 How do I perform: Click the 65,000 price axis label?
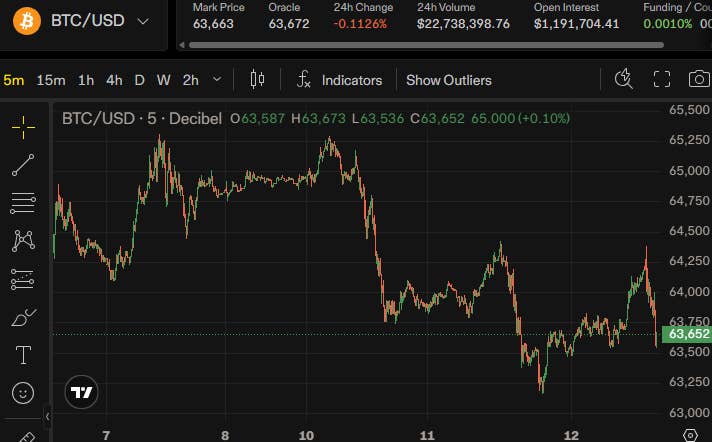(689, 170)
